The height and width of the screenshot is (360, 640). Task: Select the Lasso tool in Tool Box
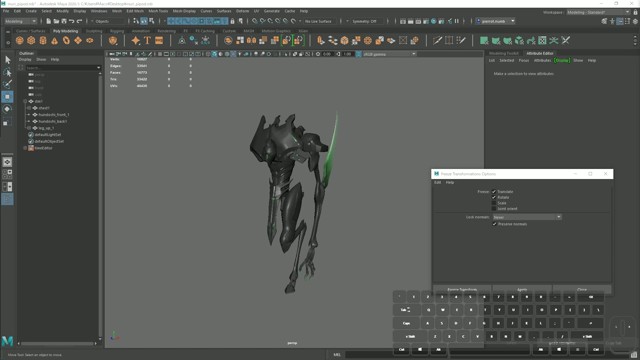click(7, 73)
